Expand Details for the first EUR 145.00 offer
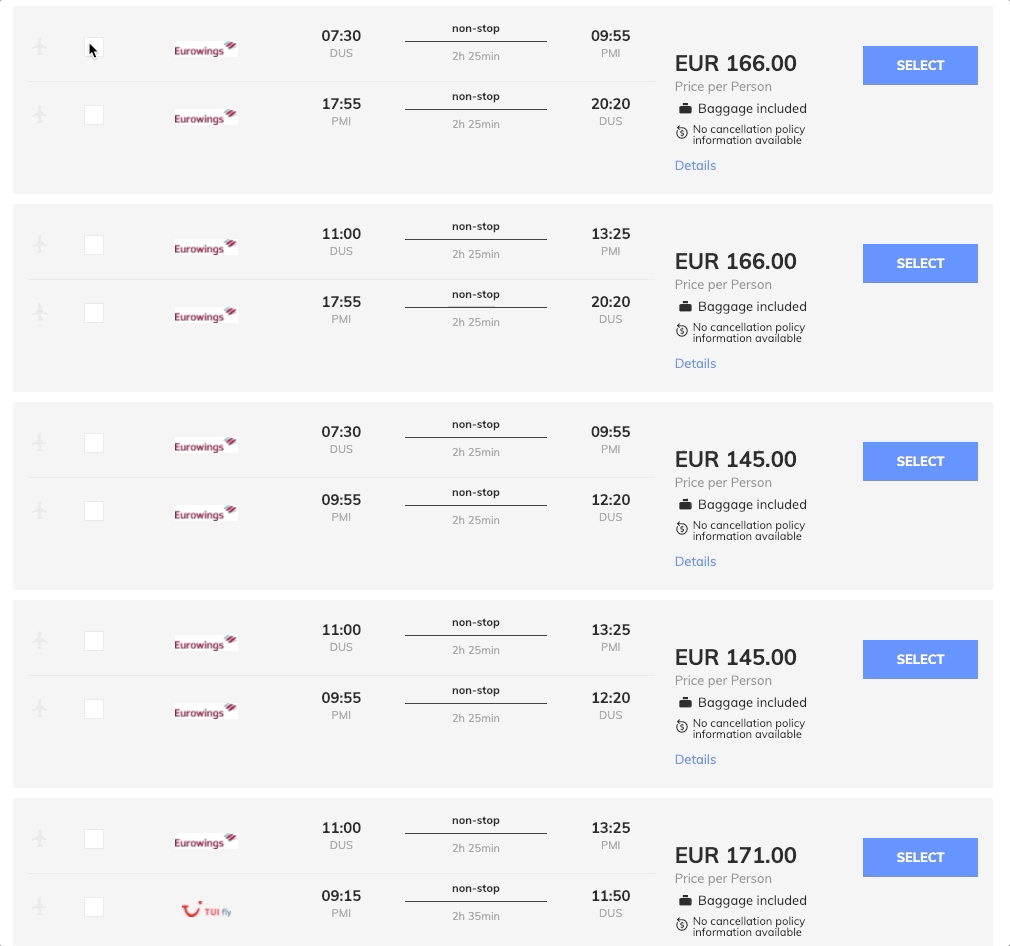Image resolution: width=1010 pixels, height=946 pixels. tap(695, 562)
